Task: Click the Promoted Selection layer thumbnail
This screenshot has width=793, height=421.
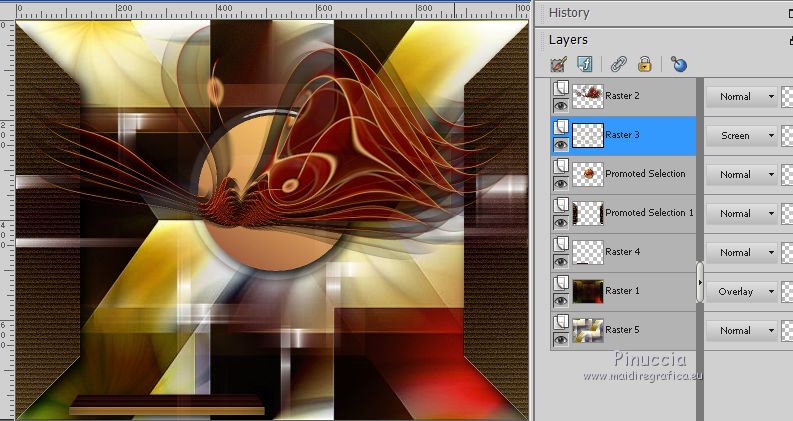Action: click(x=588, y=174)
